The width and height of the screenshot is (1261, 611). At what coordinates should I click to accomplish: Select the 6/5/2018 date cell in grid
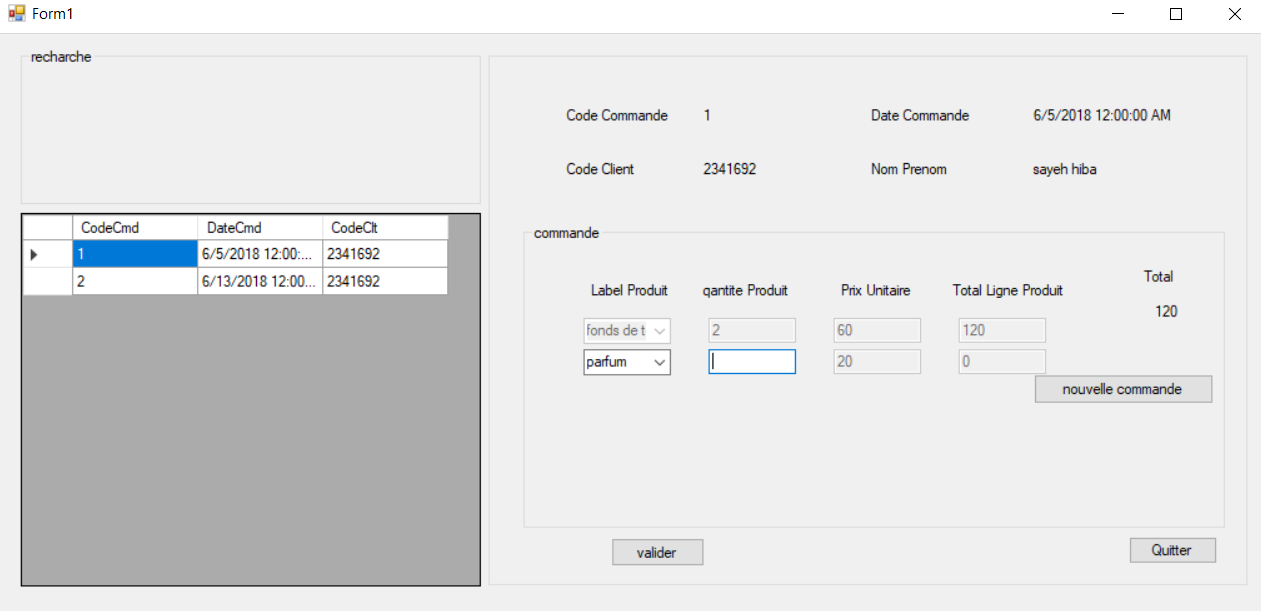click(x=260, y=254)
